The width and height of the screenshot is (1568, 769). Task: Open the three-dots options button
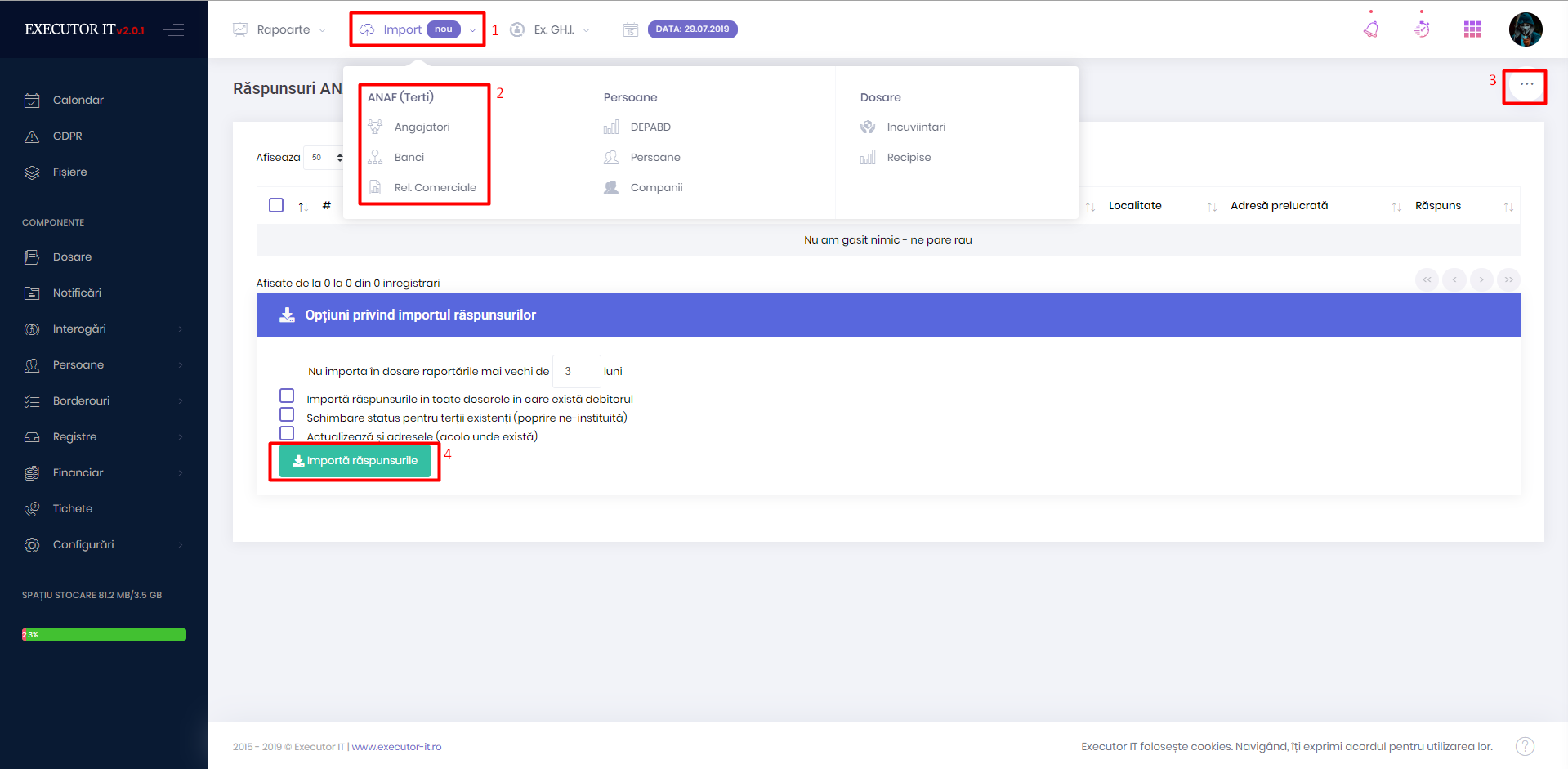(x=1526, y=84)
